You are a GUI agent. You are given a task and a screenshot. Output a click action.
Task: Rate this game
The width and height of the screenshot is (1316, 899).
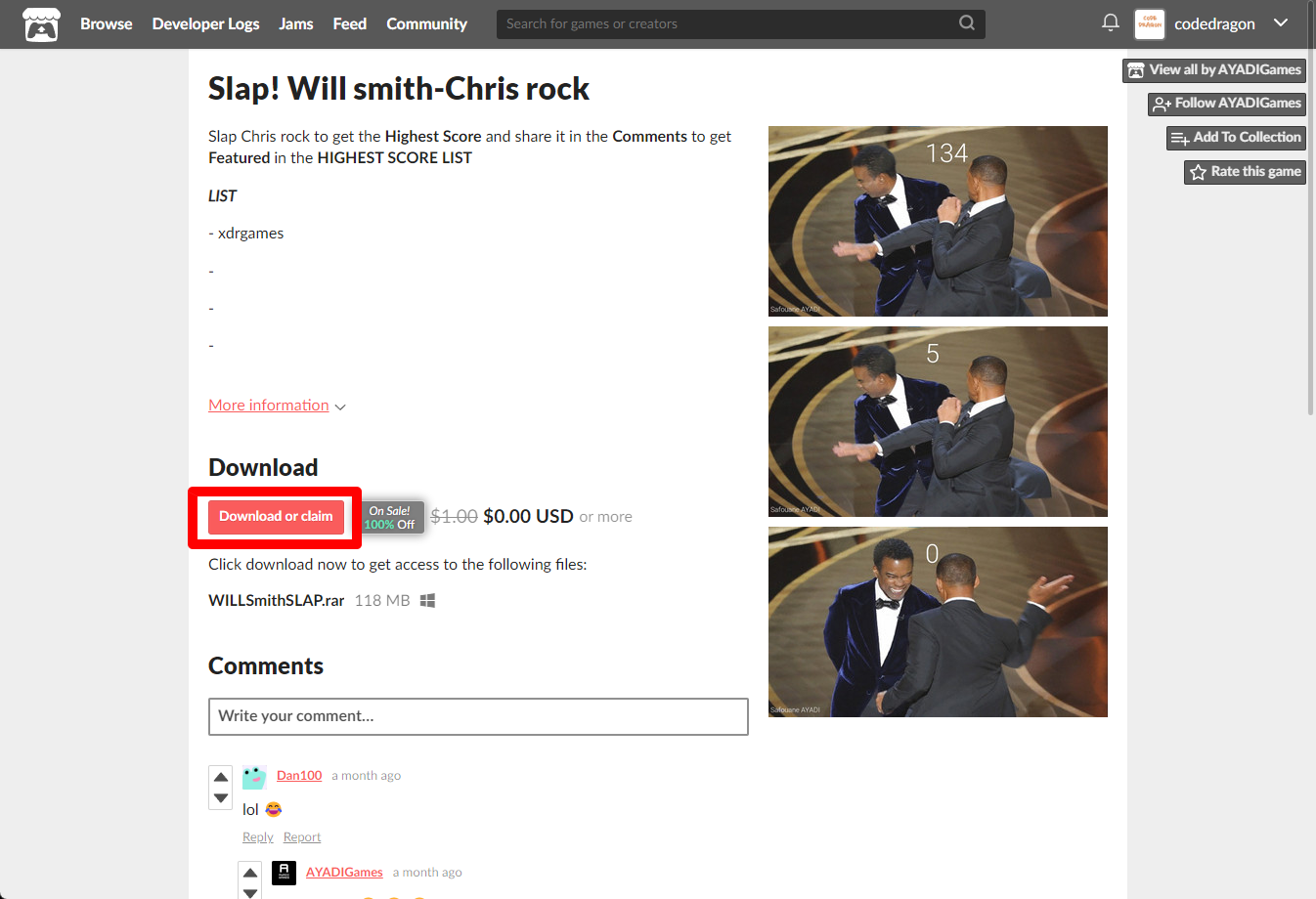[1245, 172]
